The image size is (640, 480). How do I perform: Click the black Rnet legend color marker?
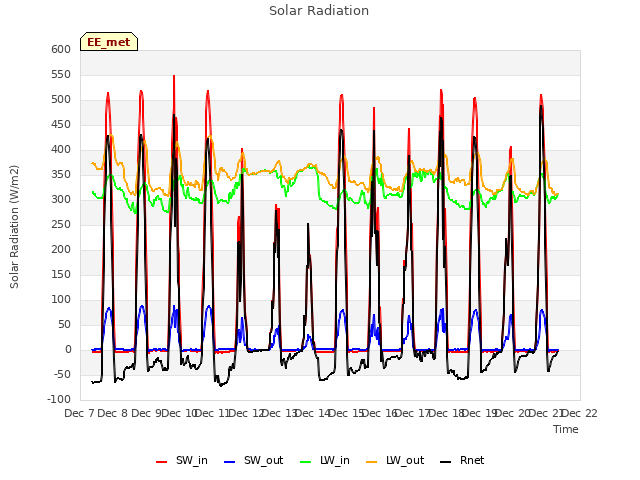(x=445, y=462)
